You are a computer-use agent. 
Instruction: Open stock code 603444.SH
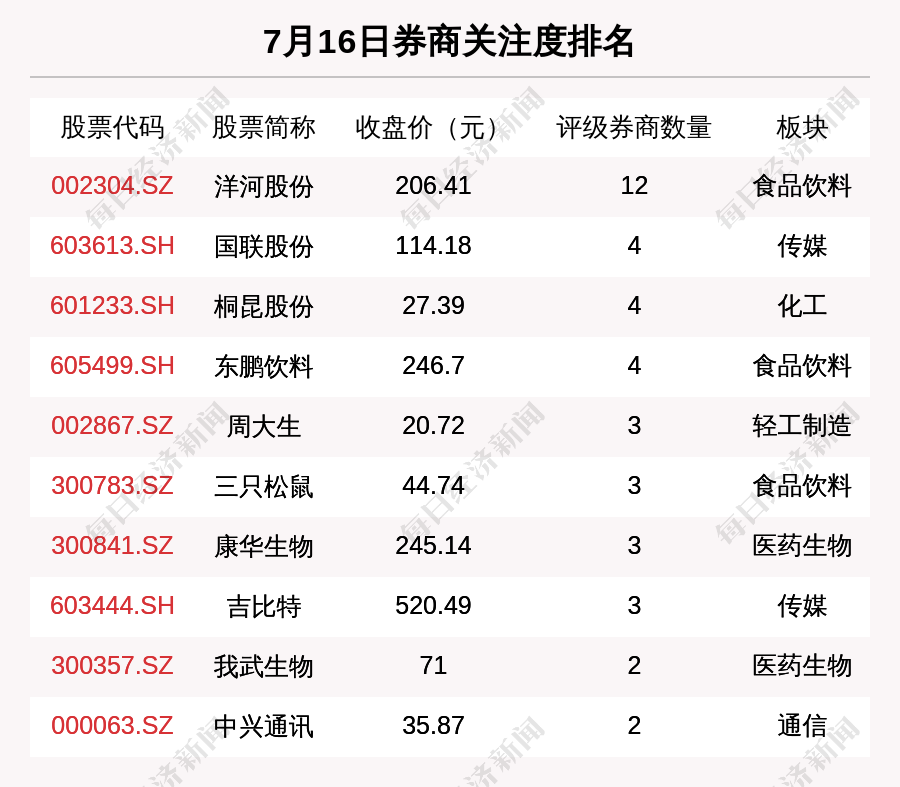(x=112, y=606)
